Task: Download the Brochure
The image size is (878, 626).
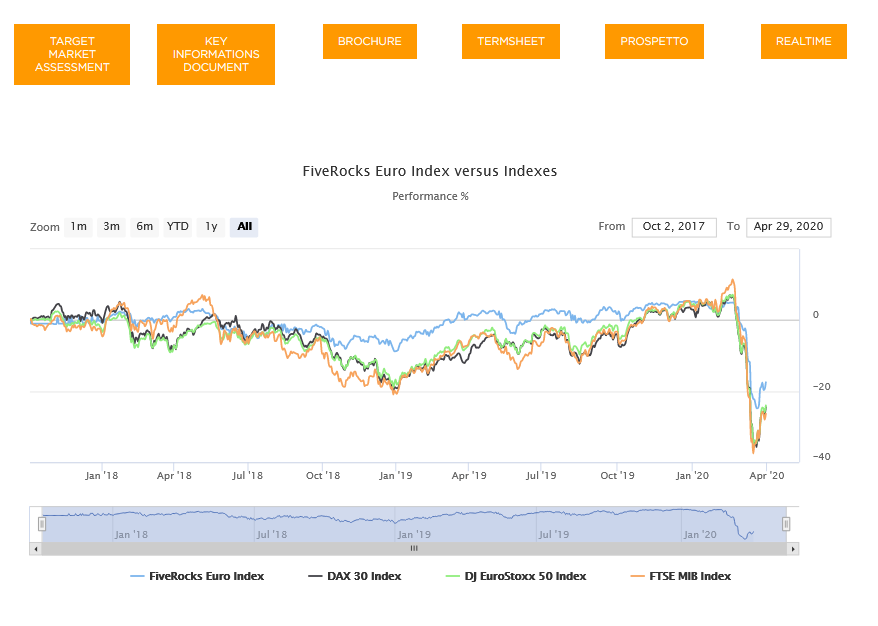Action: [370, 41]
